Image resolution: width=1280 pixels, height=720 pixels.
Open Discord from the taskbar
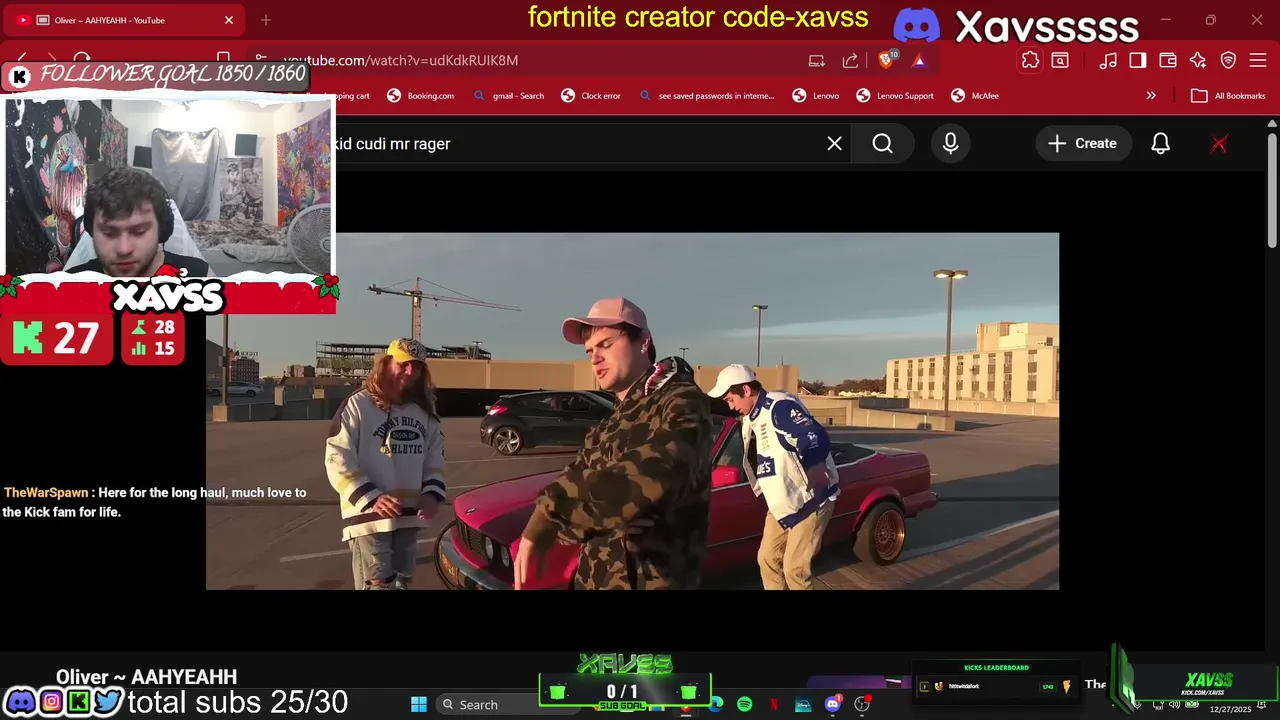click(x=833, y=704)
